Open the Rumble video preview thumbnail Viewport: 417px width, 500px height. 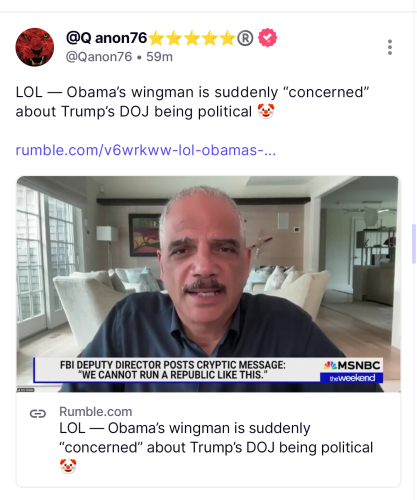click(209, 284)
